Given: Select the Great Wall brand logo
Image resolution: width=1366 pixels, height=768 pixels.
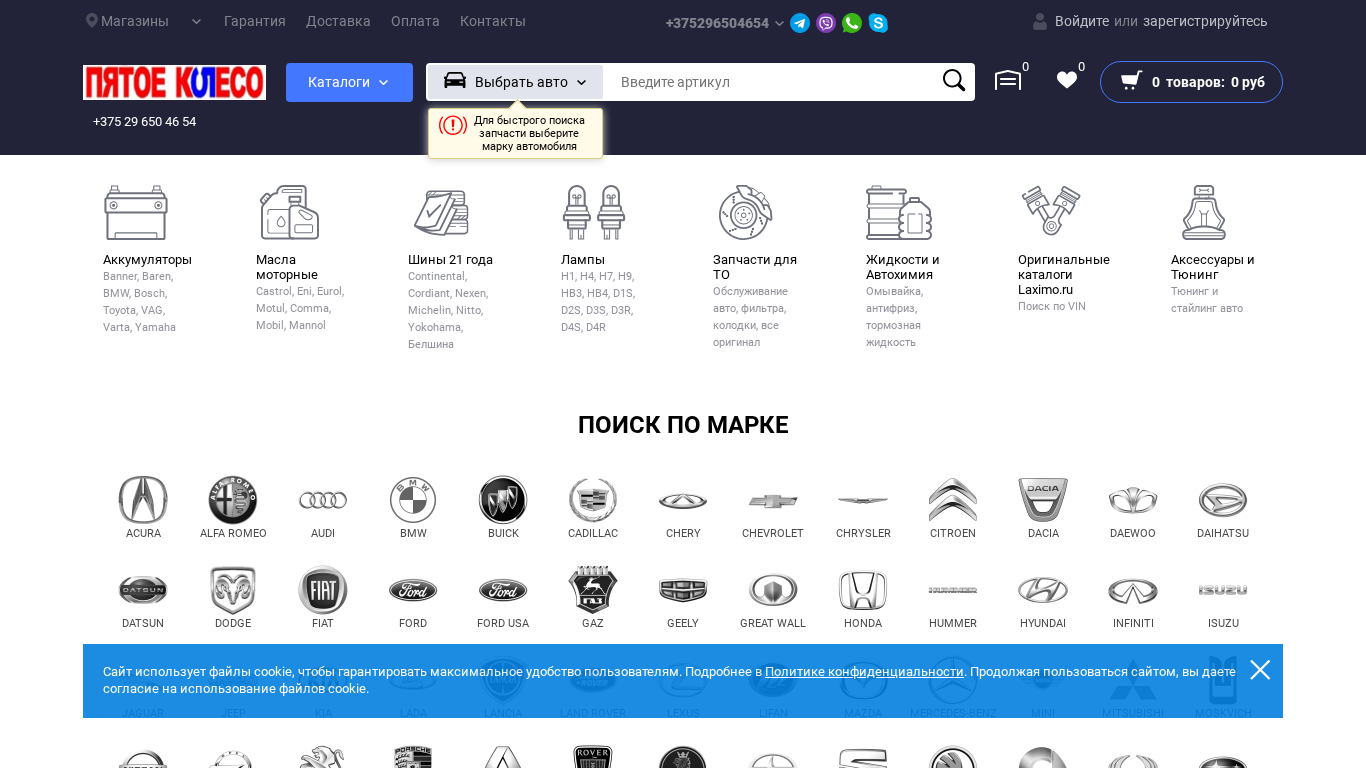Looking at the screenshot, I should (x=773, y=590).
